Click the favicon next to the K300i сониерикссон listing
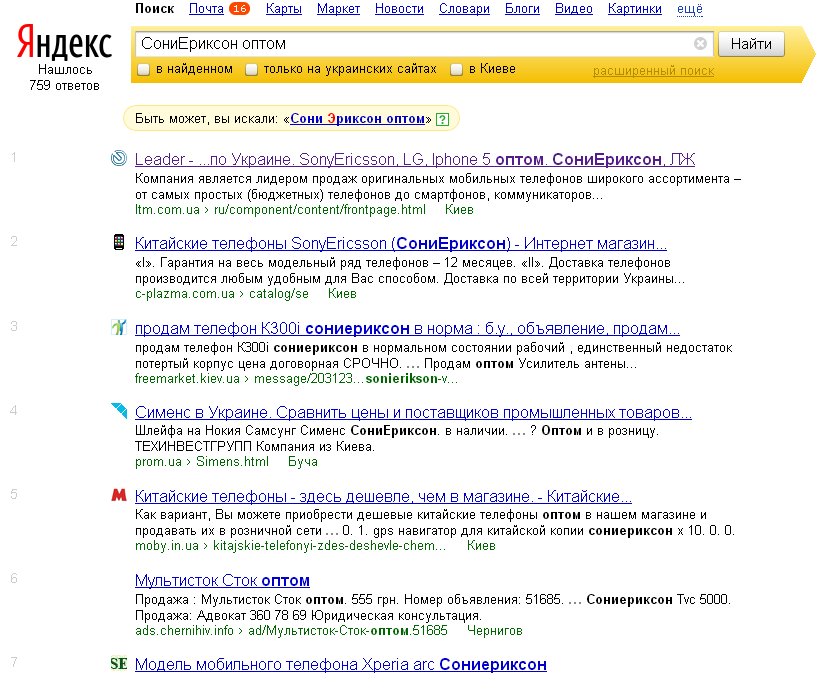Screen dimensions: 821x673 click(119, 329)
